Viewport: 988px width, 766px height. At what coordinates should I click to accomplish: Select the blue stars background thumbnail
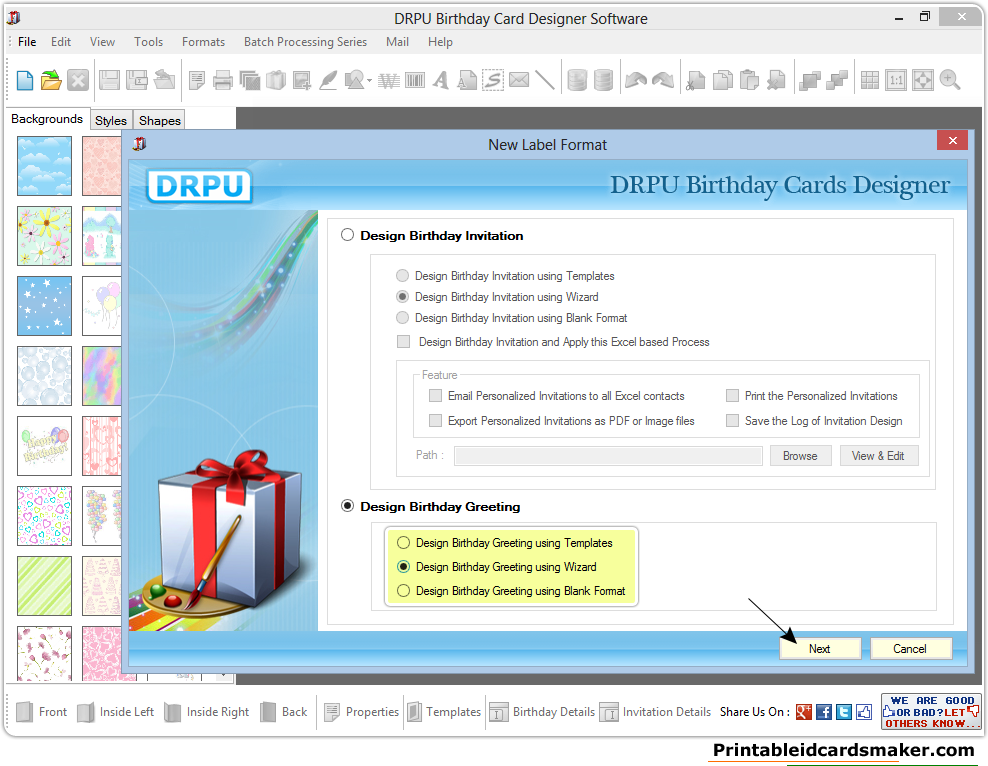coord(44,306)
